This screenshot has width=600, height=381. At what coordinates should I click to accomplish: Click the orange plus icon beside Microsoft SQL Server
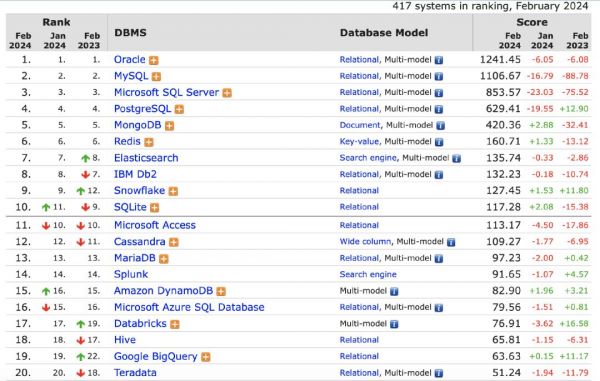tap(227, 93)
